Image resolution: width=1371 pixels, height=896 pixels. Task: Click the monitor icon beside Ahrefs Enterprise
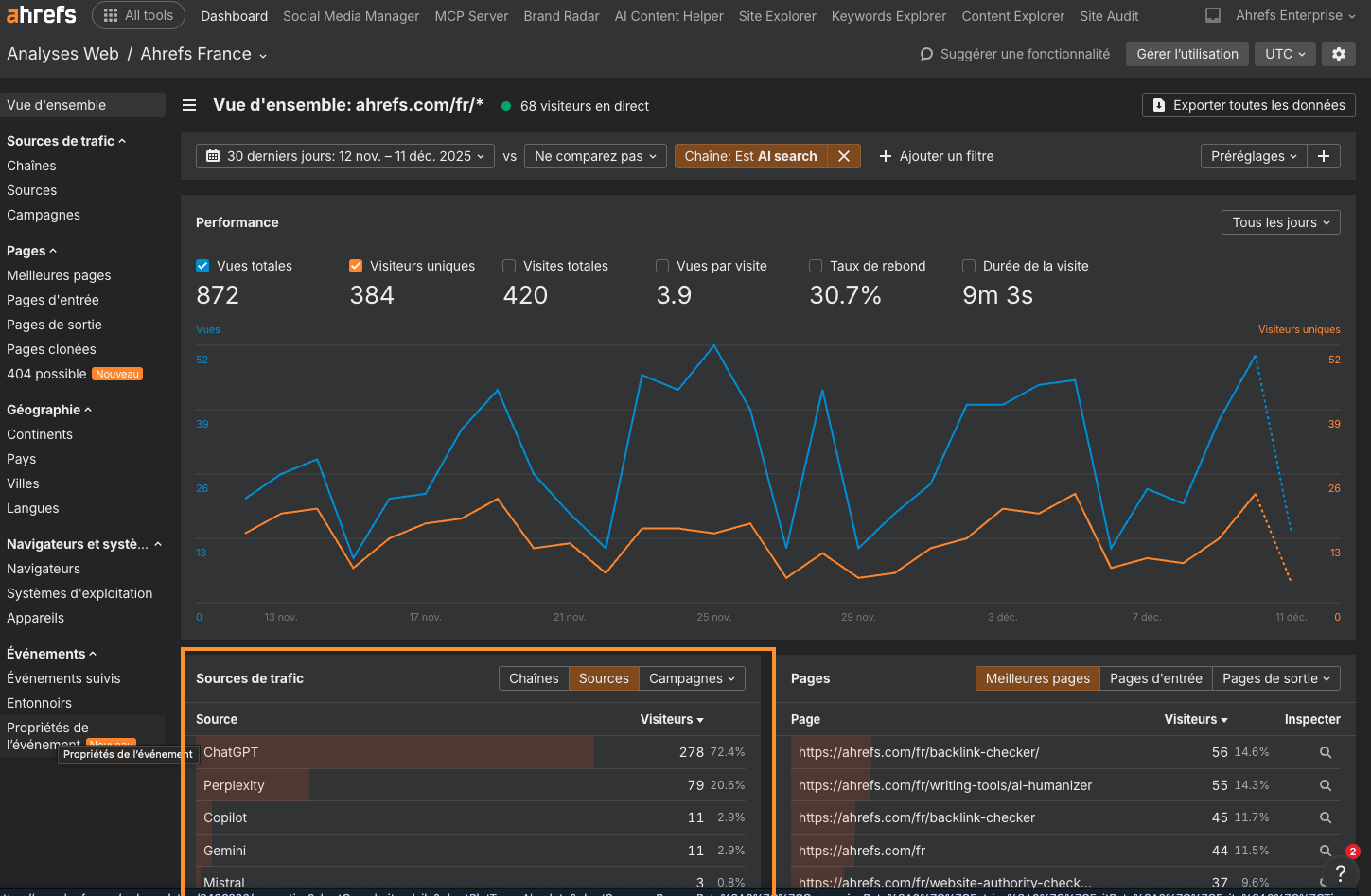(1213, 15)
